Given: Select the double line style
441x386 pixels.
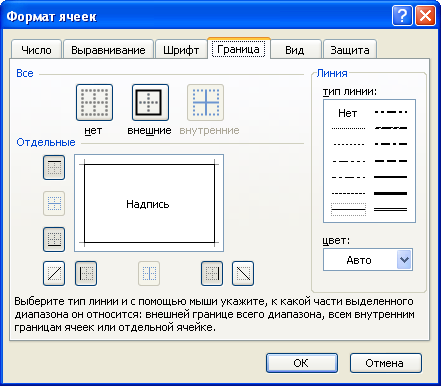Looking at the screenshot, I should tap(391, 210).
